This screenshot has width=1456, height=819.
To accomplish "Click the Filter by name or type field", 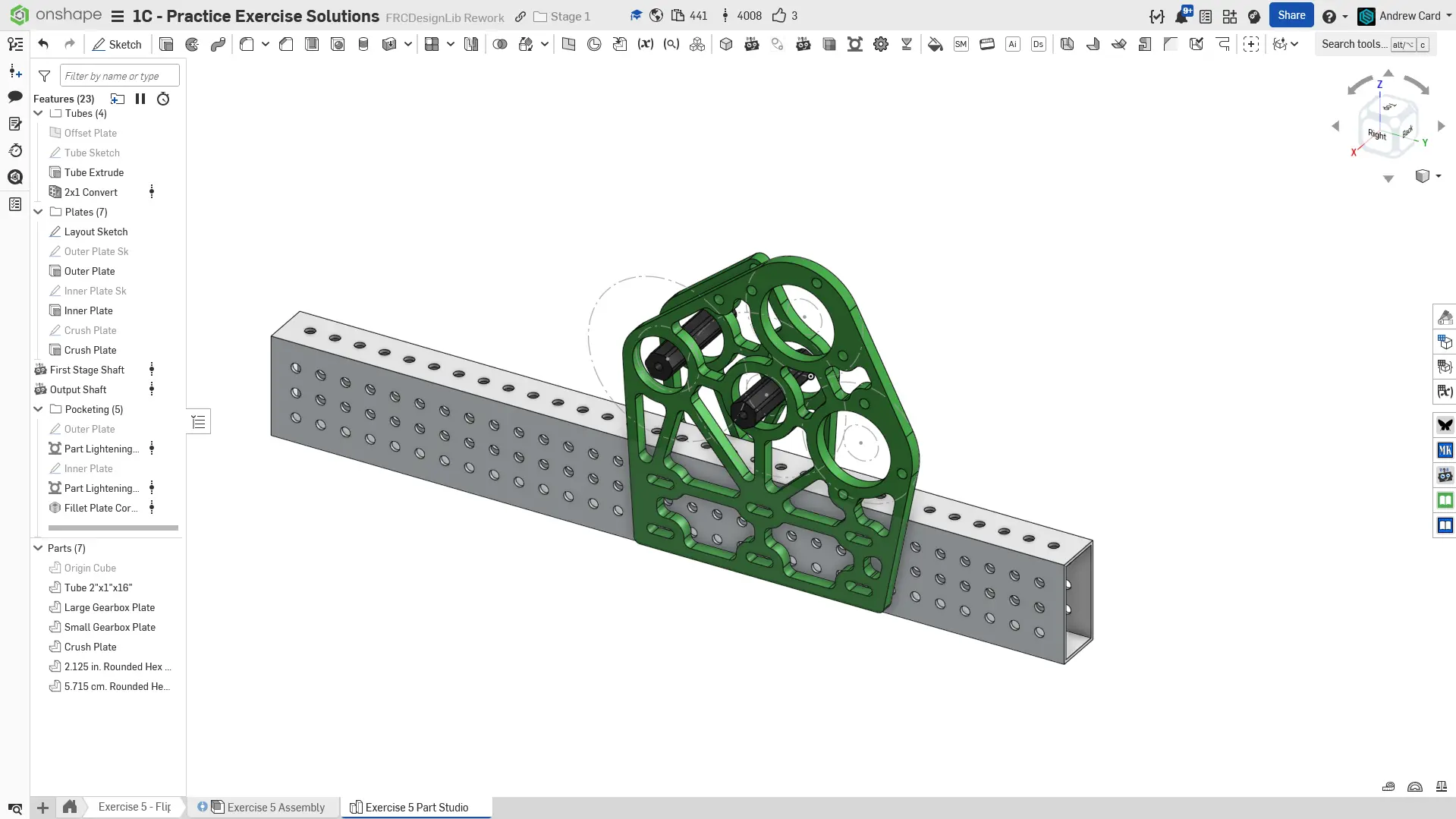I will [119, 76].
